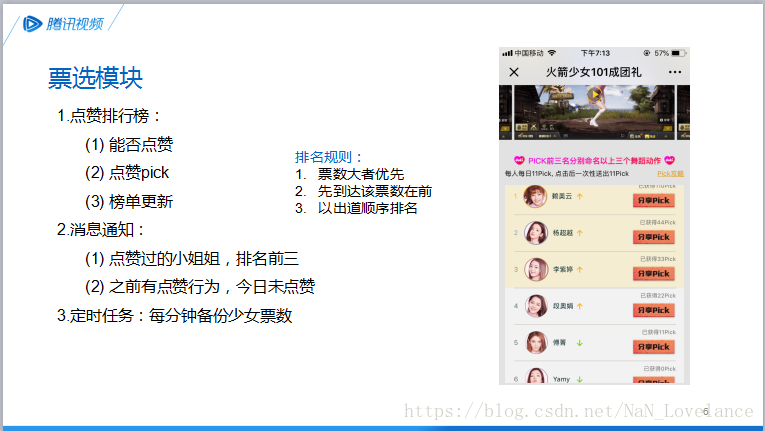Click the orange up arrow beside 段奥娟
Viewport: 765px width, 431px height.
pos(580,306)
